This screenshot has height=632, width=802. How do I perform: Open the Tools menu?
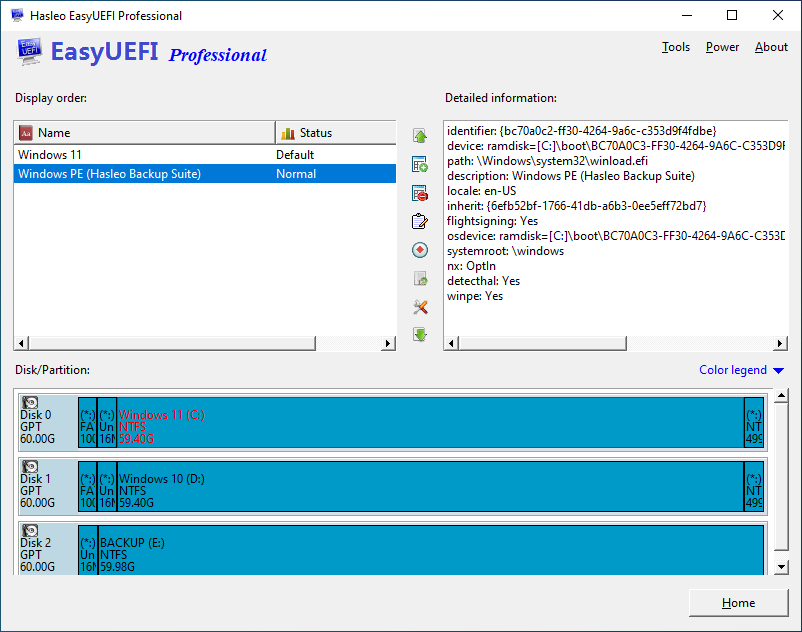click(676, 47)
